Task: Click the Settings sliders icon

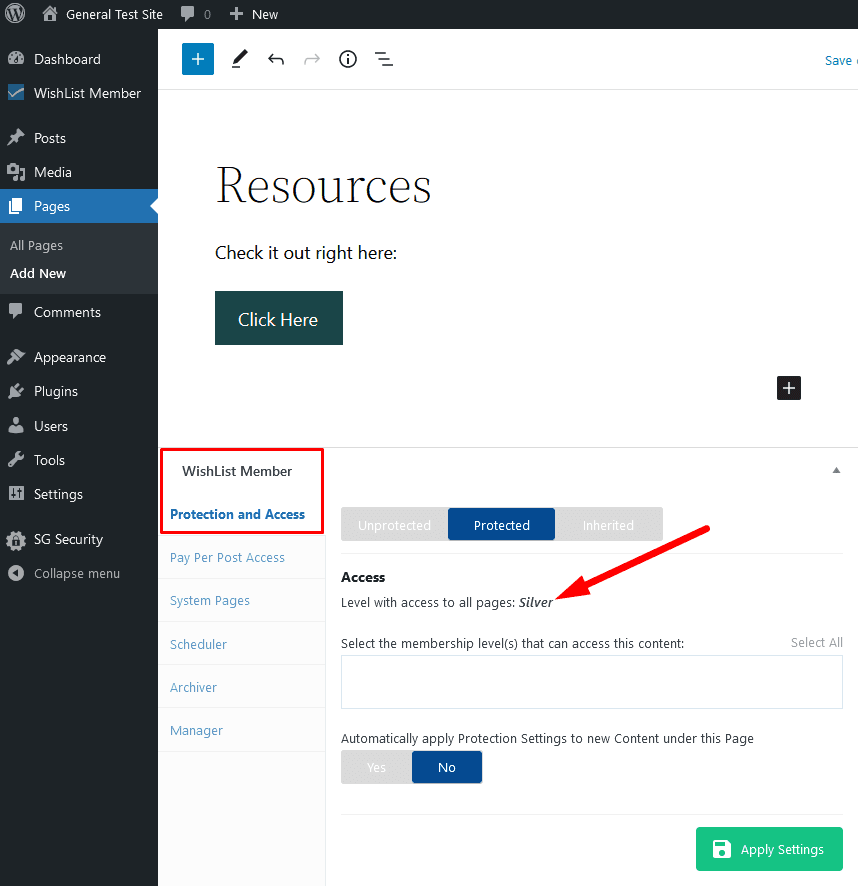Action: (x=16, y=493)
